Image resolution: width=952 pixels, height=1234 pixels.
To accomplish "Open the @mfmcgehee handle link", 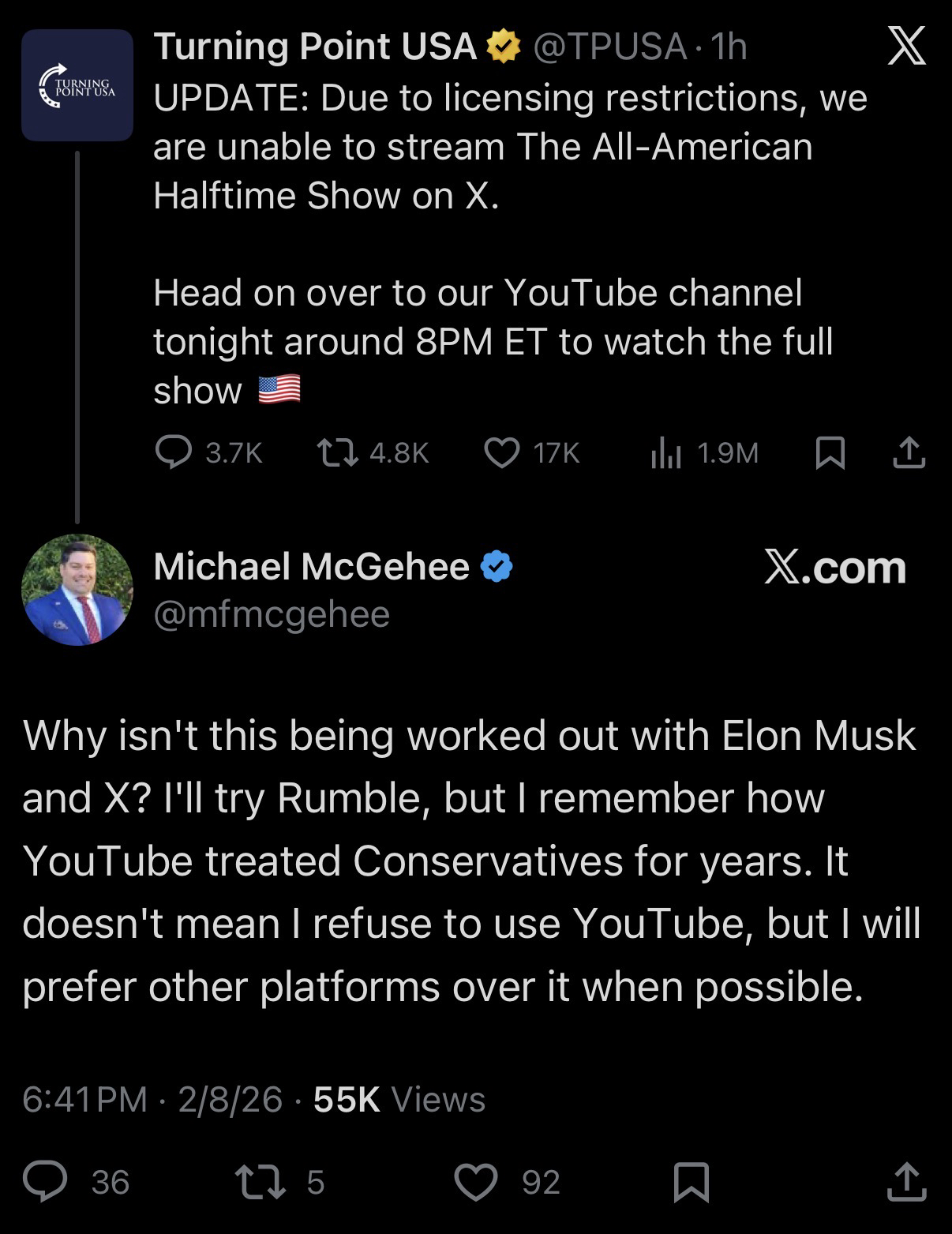I will [272, 614].
